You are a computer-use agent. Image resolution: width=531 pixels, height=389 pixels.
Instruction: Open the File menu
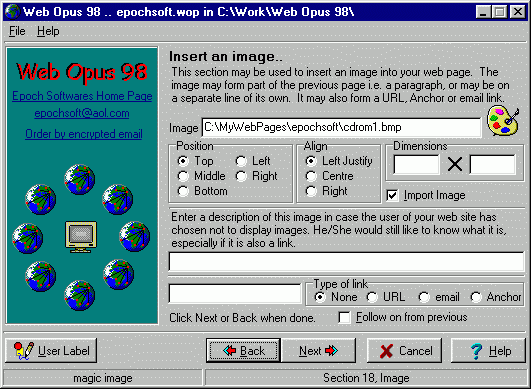click(x=17, y=31)
